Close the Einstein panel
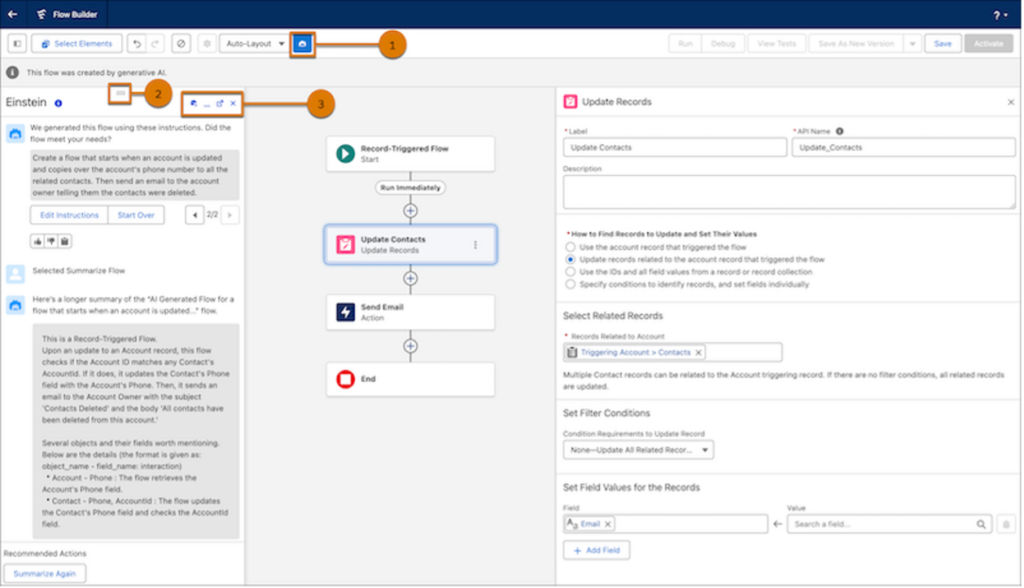Viewport: 1024px width, 588px height. (233, 103)
